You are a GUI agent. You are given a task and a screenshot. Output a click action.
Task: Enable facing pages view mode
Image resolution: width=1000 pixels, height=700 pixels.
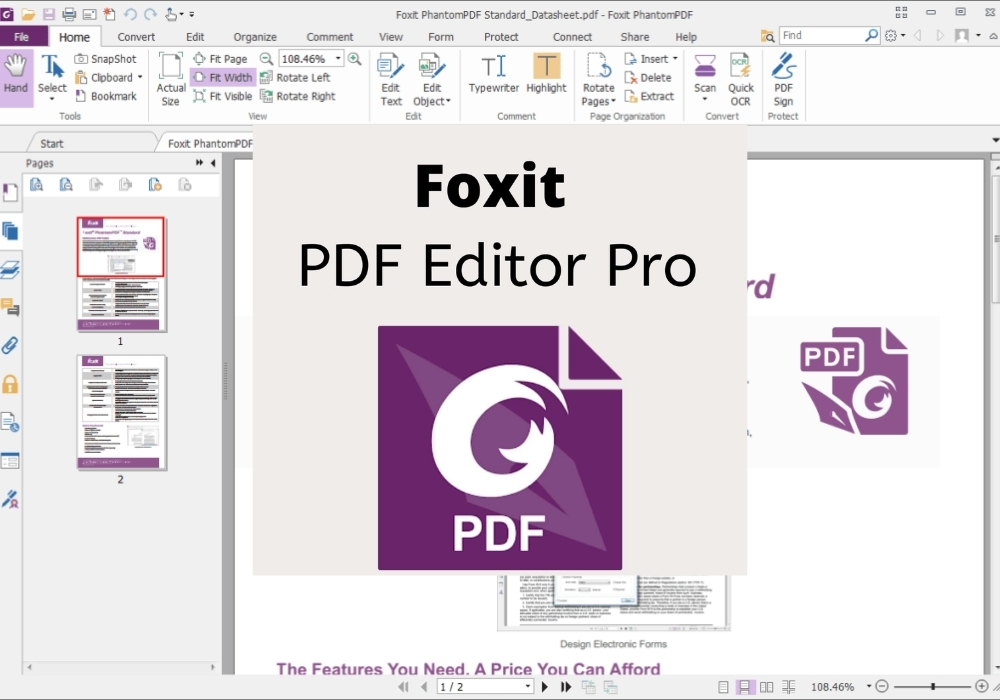[767, 687]
